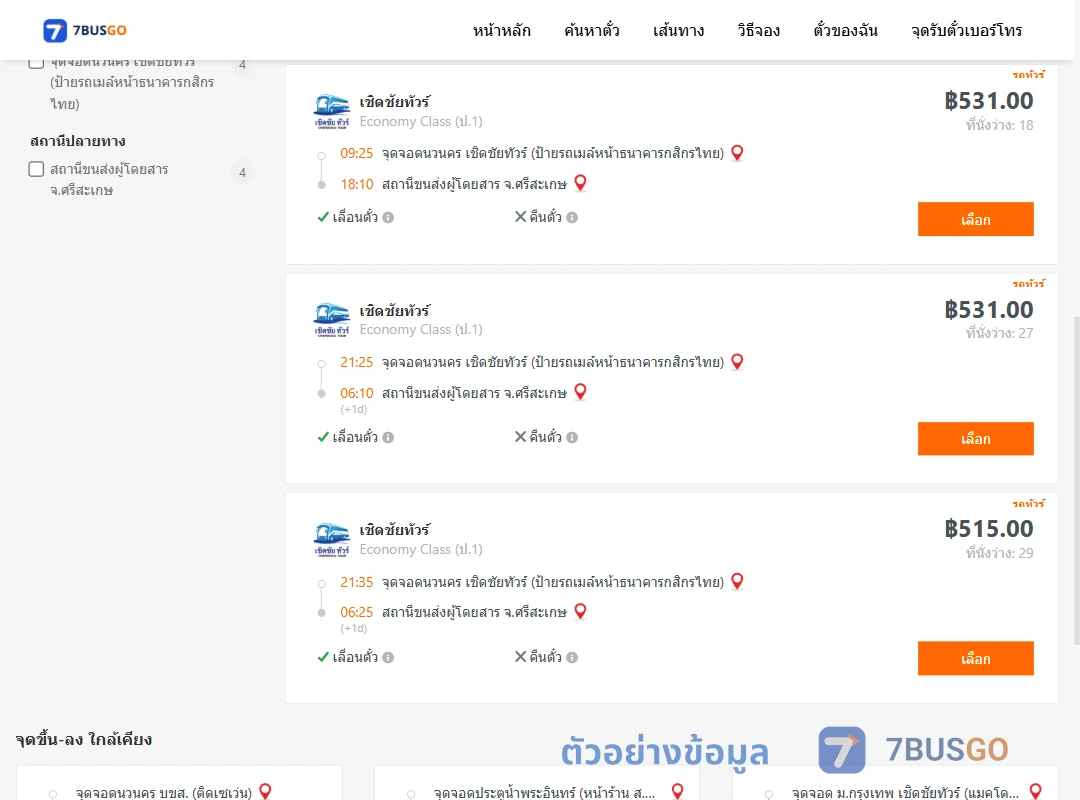Image resolution: width=1080 pixels, height=800 pixels.
Task: Click the จุดขึ้น-ลง ใกล้เคียง heading
Action: click(x=84, y=739)
